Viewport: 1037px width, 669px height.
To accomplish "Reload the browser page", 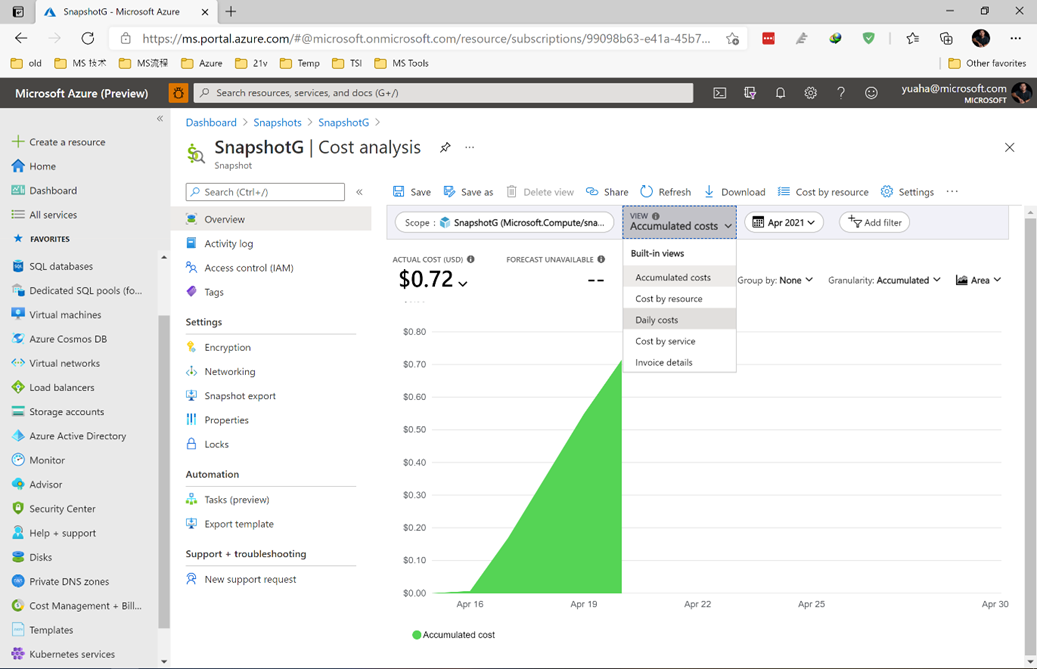I will click(x=88, y=38).
